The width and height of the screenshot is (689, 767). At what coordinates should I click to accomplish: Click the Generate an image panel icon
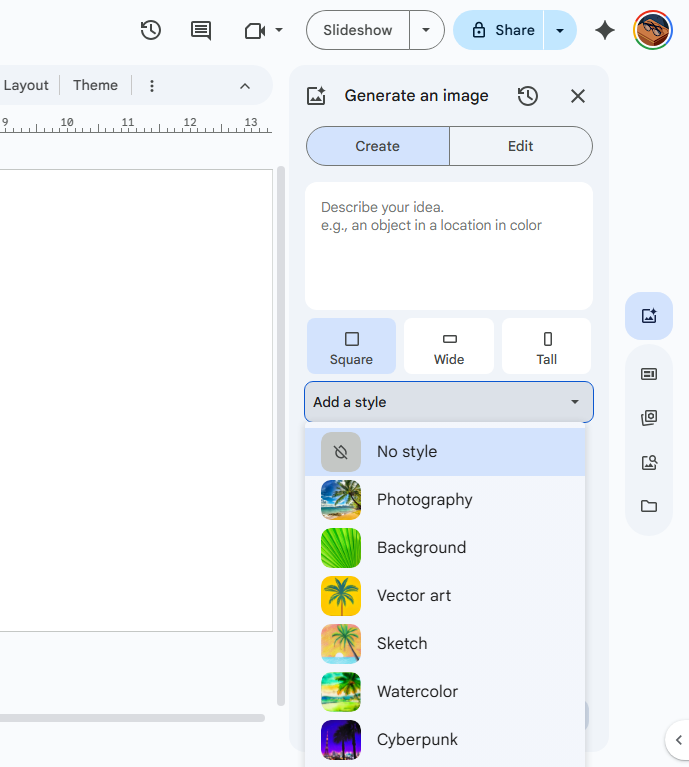tap(316, 95)
